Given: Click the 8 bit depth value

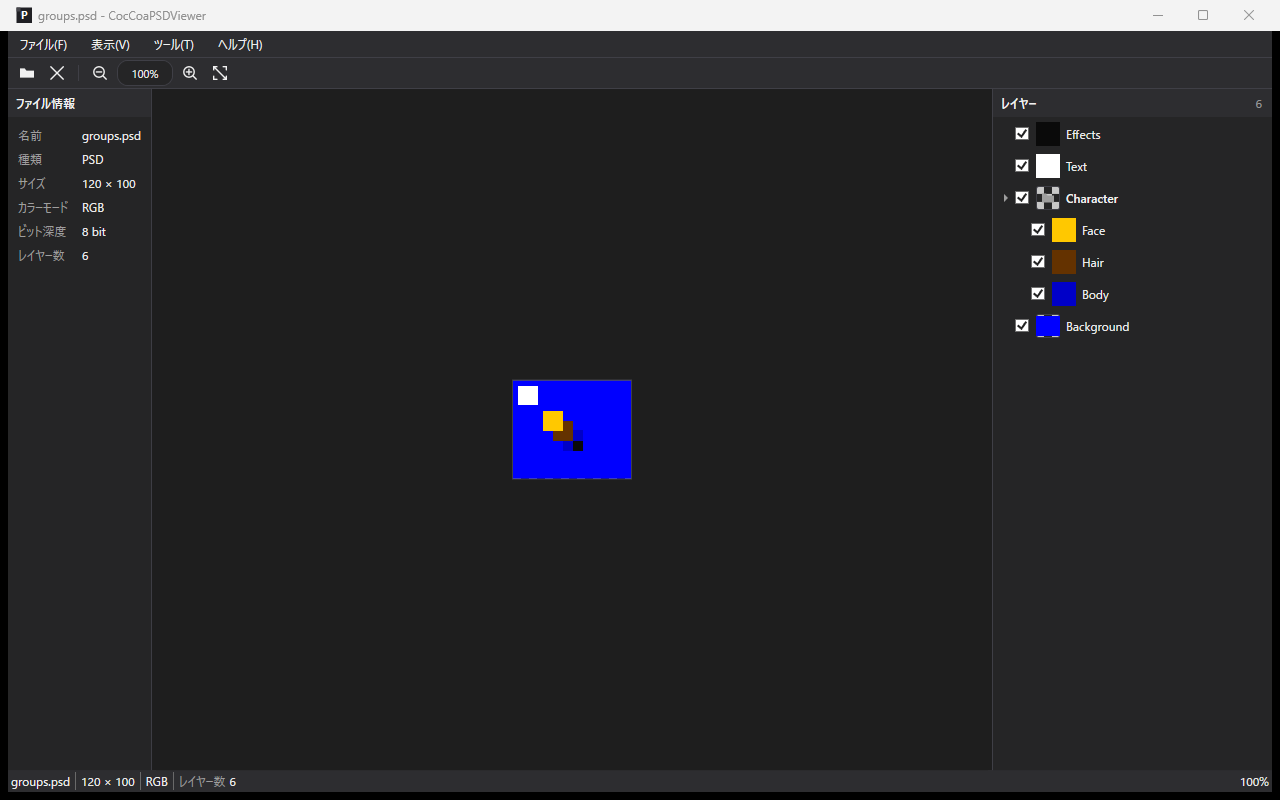Looking at the screenshot, I should 94,232.
